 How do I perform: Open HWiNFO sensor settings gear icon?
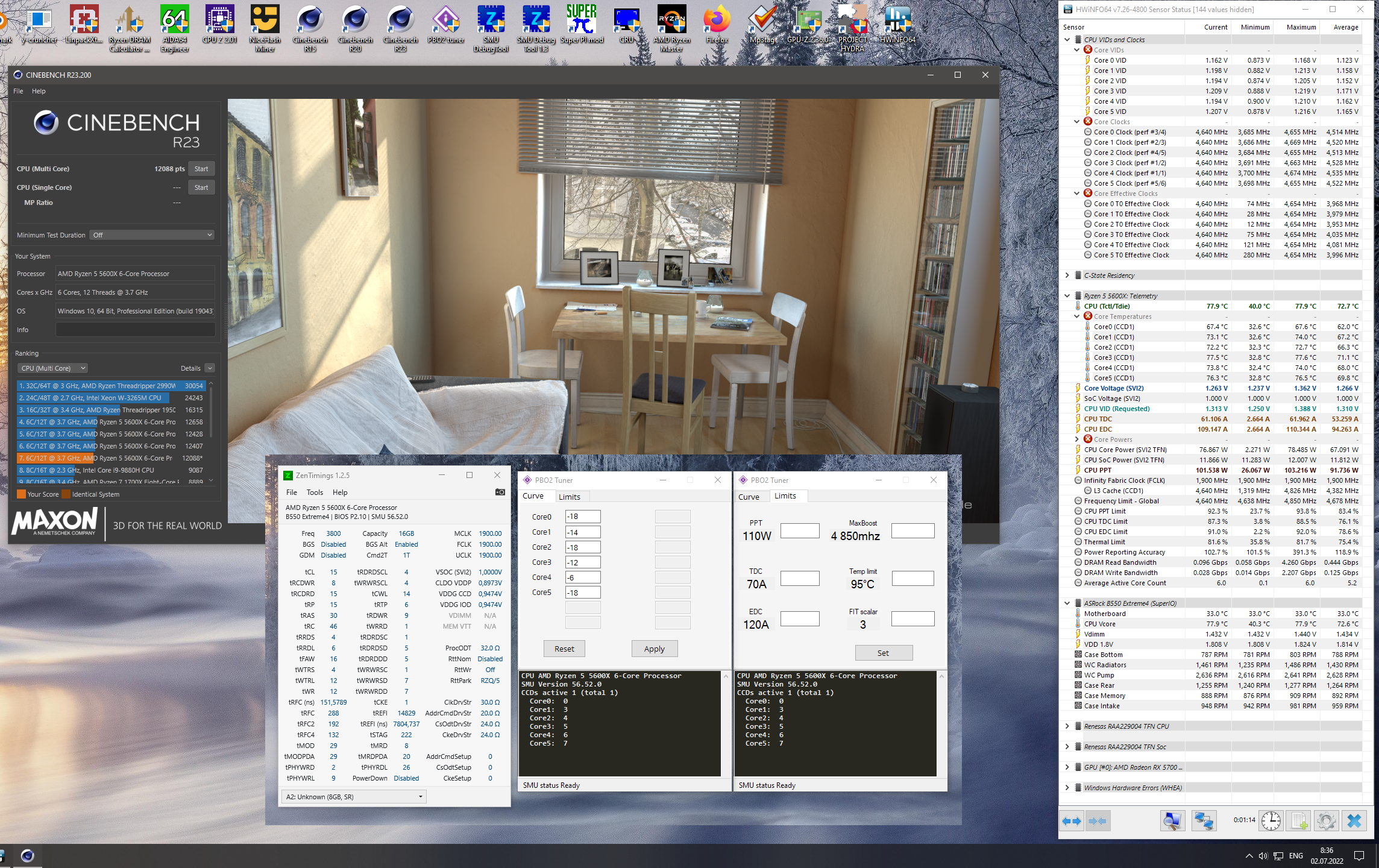(1326, 821)
